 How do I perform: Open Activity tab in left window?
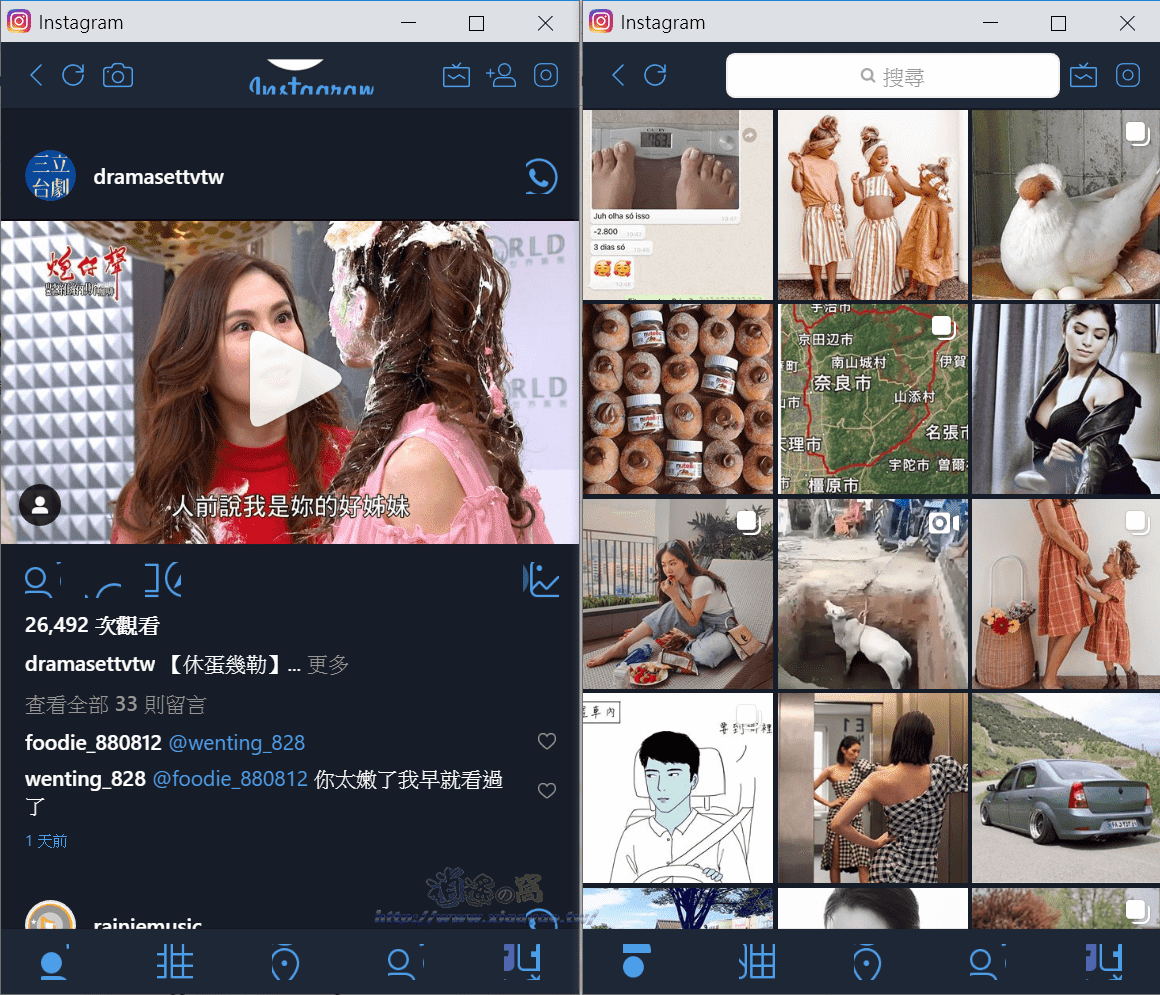(x=404, y=962)
